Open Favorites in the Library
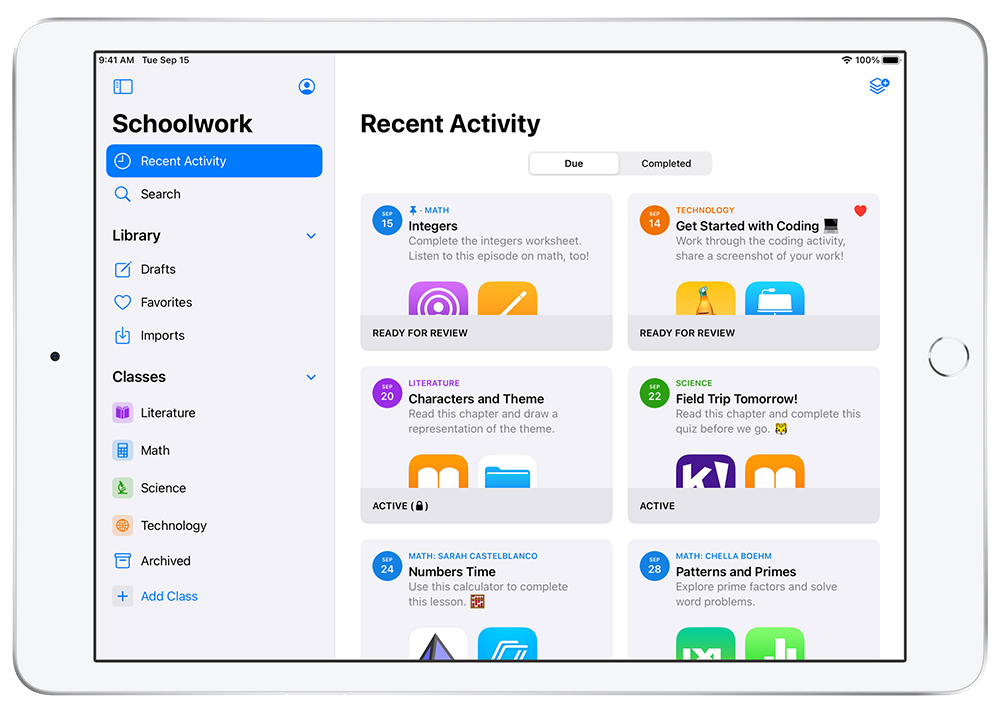This screenshot has height=710, width=1000. pos(166,302)
